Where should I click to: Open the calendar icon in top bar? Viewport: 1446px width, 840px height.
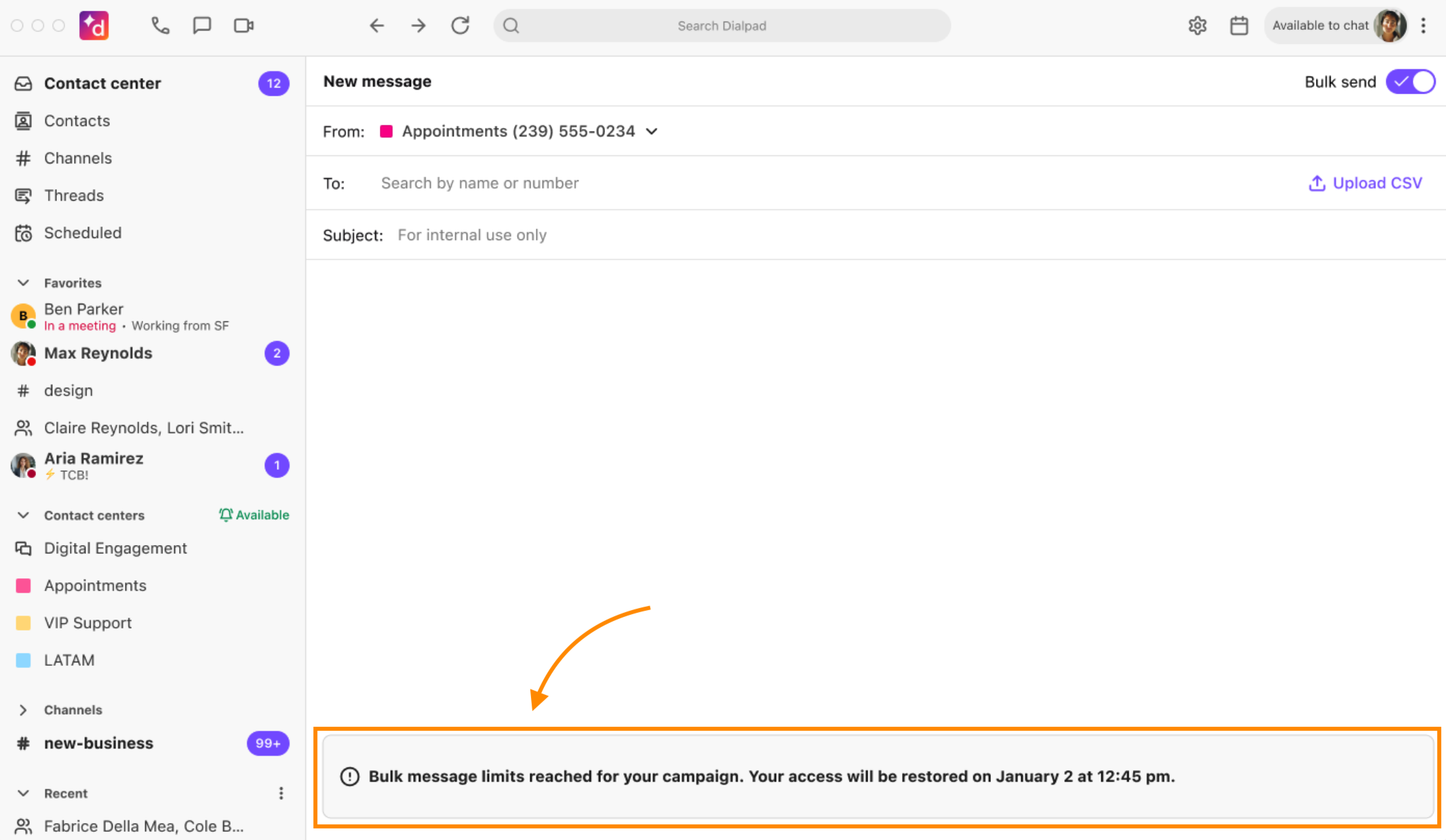[1239, 26]
